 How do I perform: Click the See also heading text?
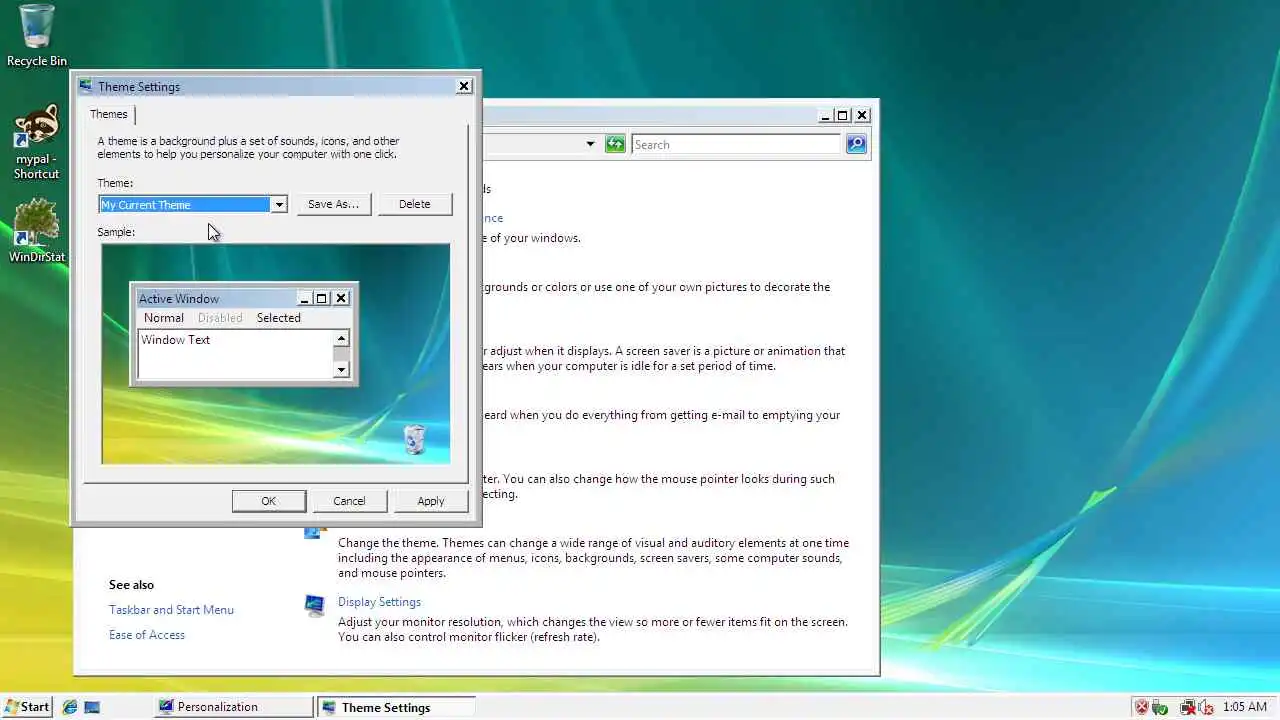131,585
